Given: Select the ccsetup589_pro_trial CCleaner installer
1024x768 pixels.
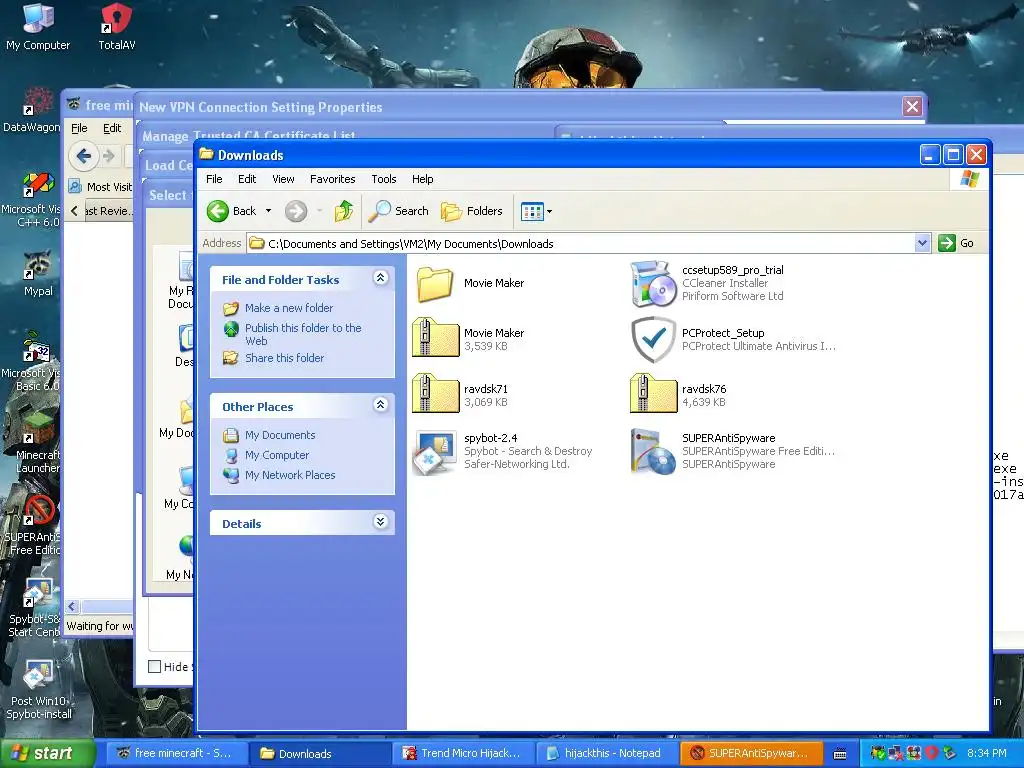Looking at the screenshot, I should (652, 284).
